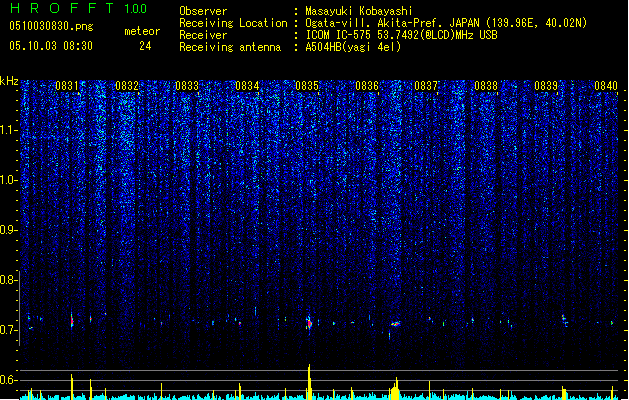Click the 0831 time marker
Viewport: 629px width, 400px height.
[x=67, y=86]
